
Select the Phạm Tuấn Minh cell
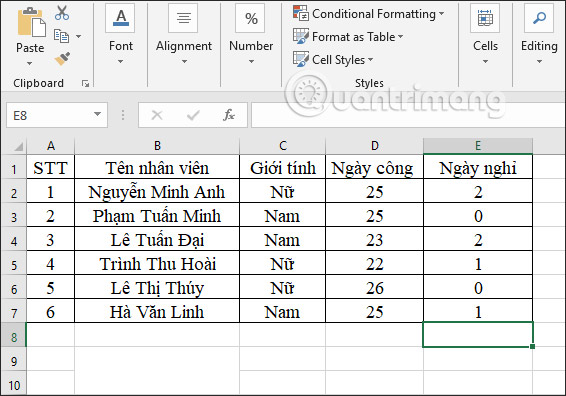pyautogui.click(x=157, y=216)
